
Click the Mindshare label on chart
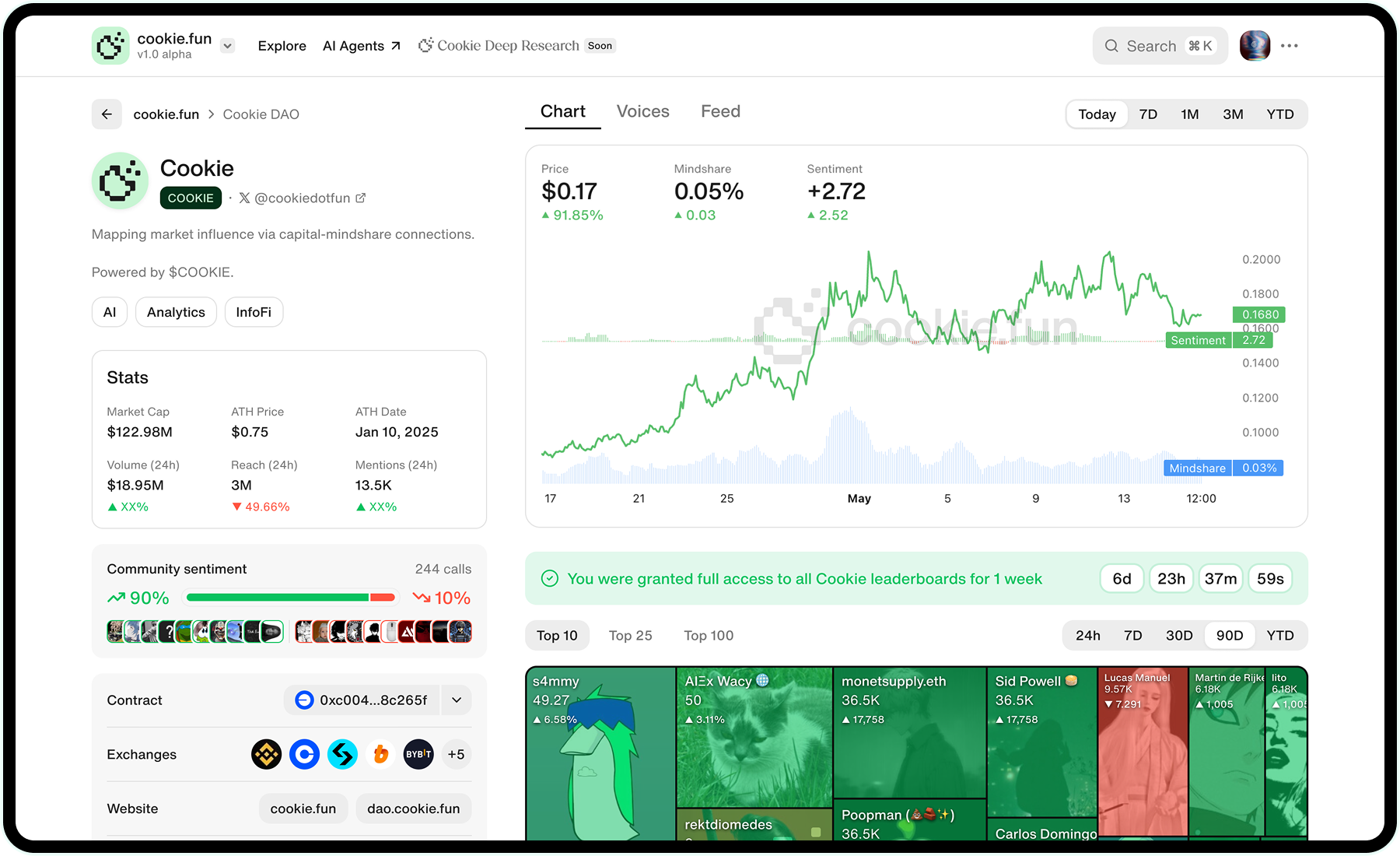click(1197, 468)
